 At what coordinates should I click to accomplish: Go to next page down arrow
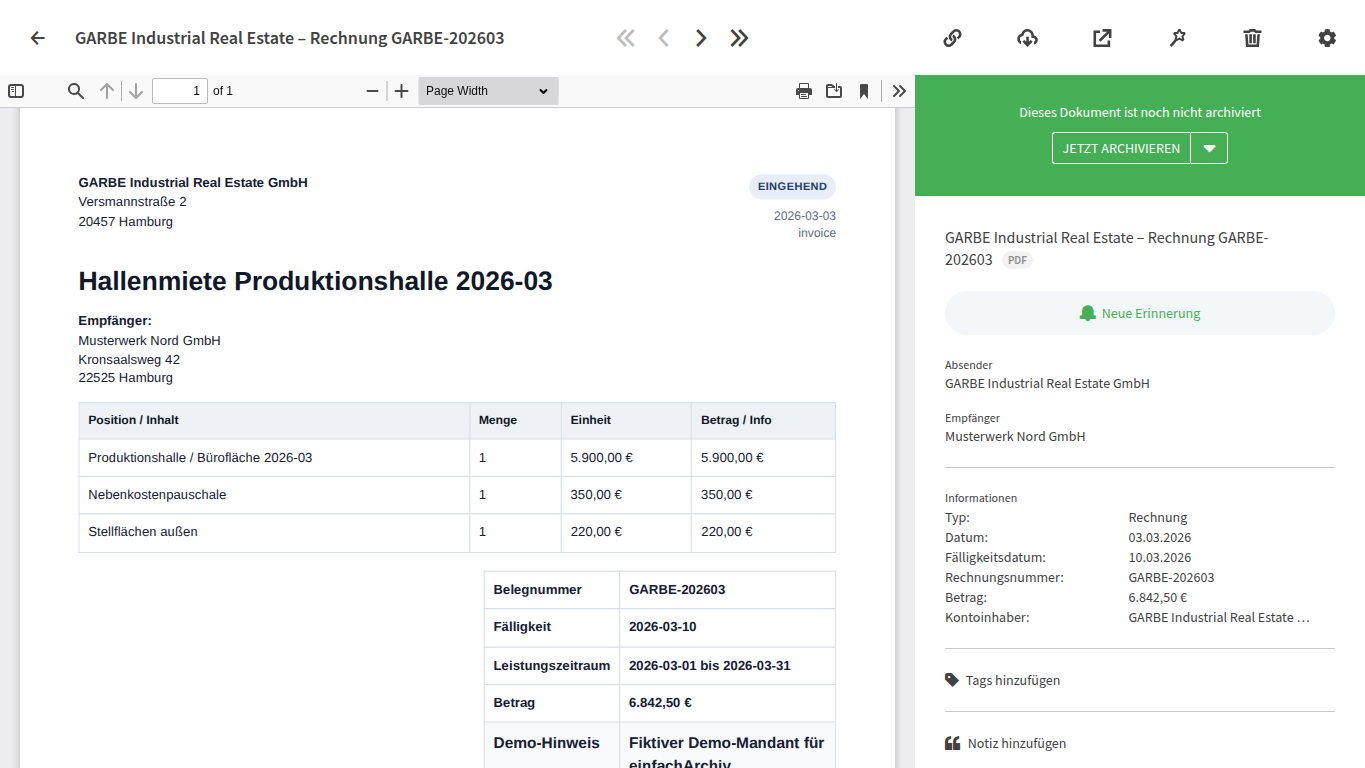pyautogui.click(x=137, y=91)
